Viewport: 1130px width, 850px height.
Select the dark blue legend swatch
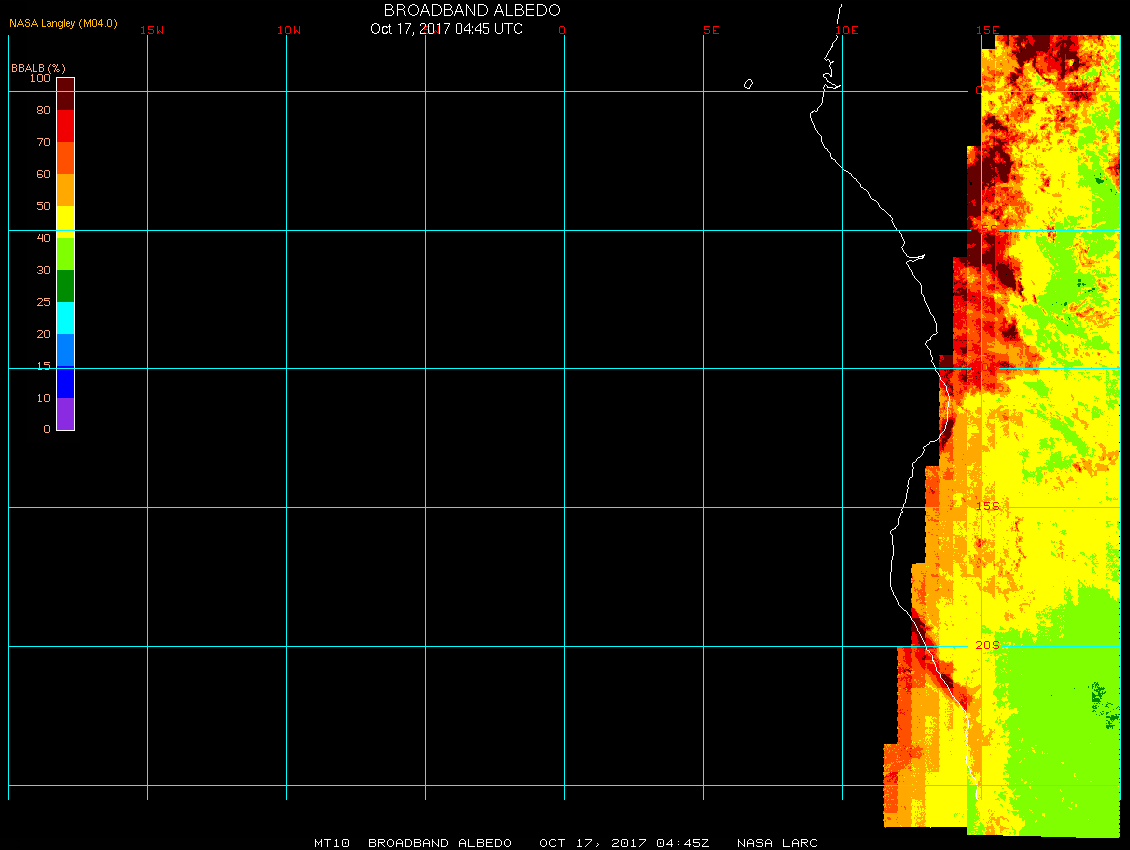click(65, 381)
